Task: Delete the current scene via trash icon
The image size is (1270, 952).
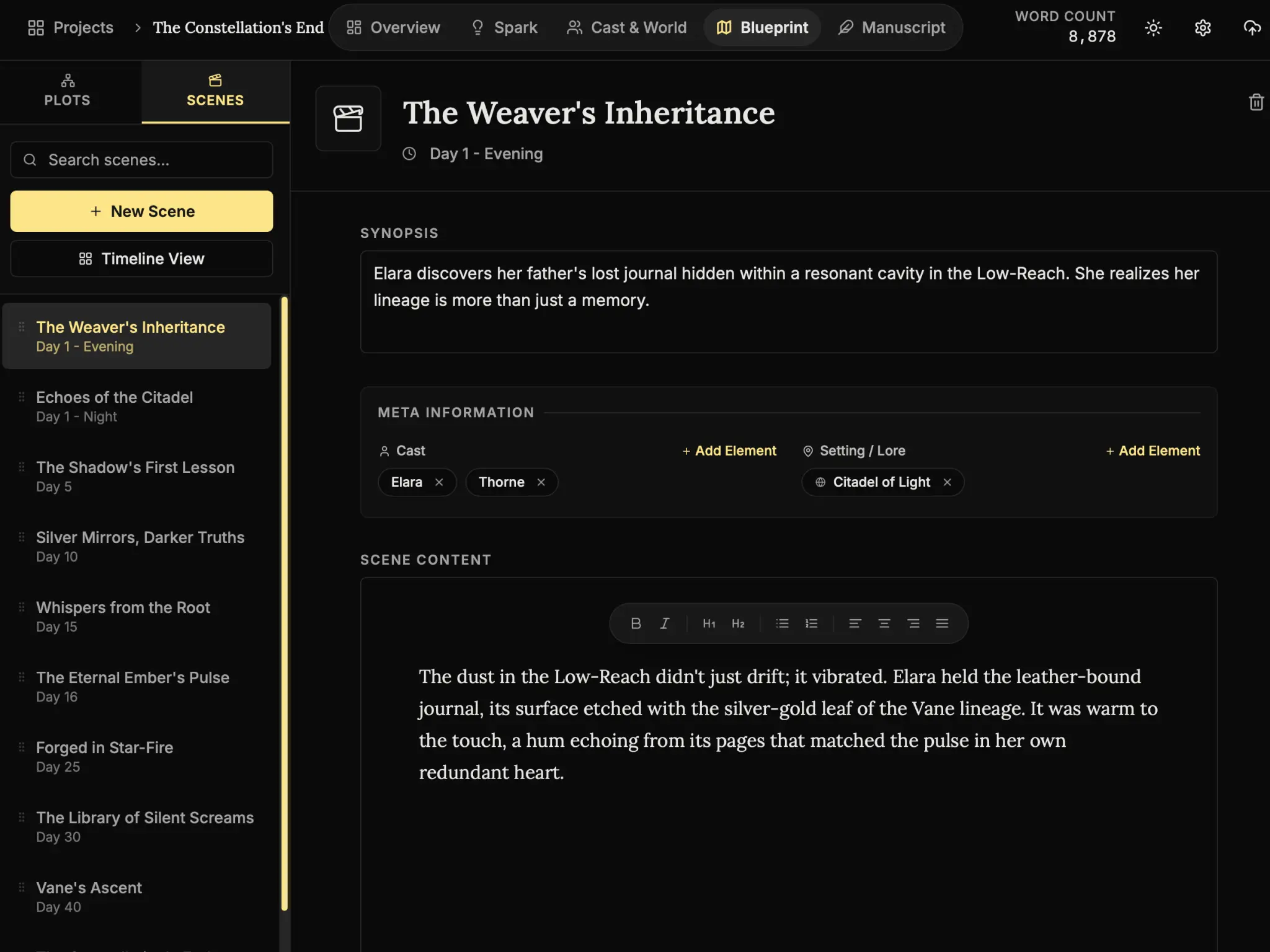Action: [1256, 102]
